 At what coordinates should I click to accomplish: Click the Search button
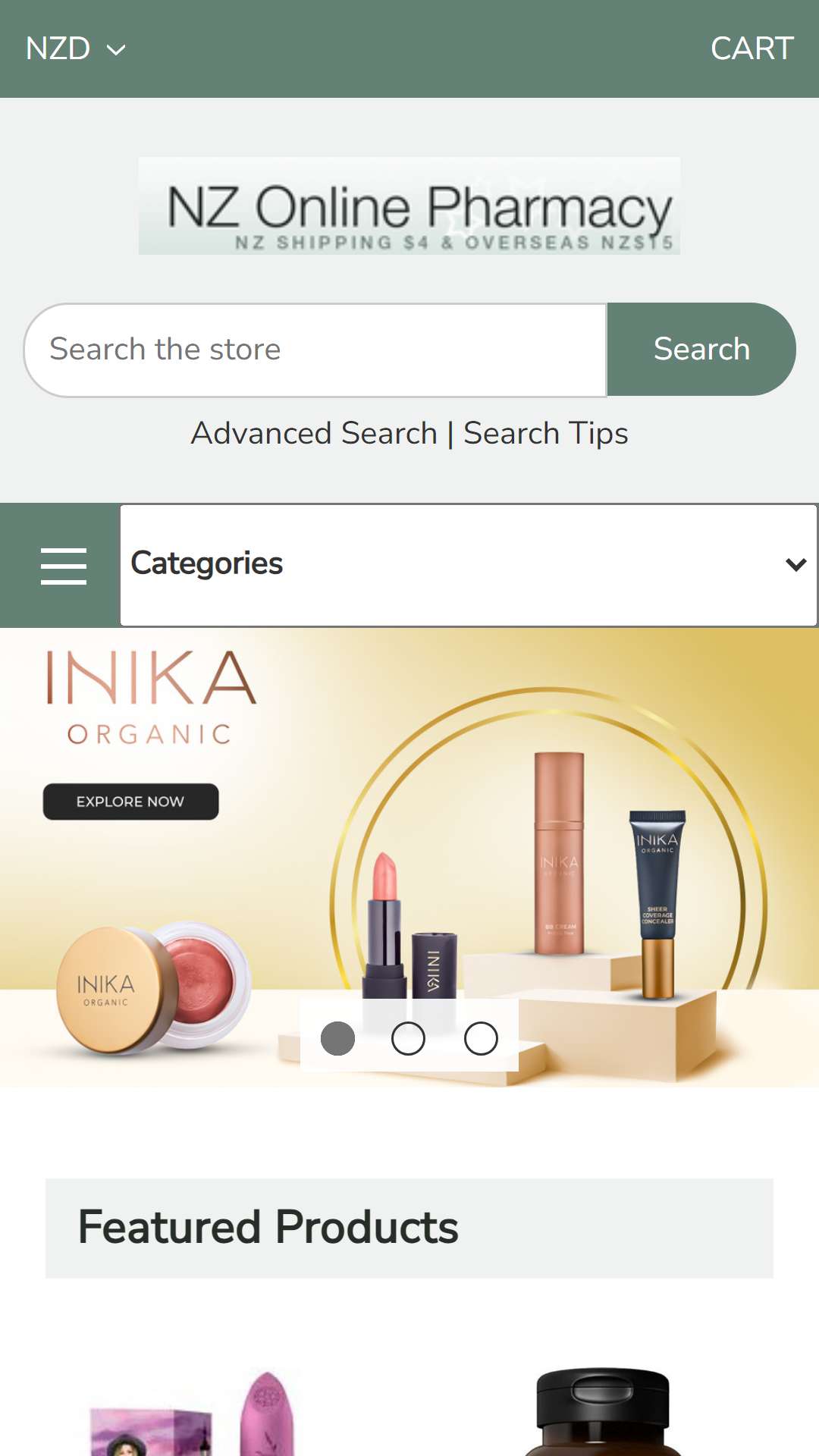click(x=701, y=350)
